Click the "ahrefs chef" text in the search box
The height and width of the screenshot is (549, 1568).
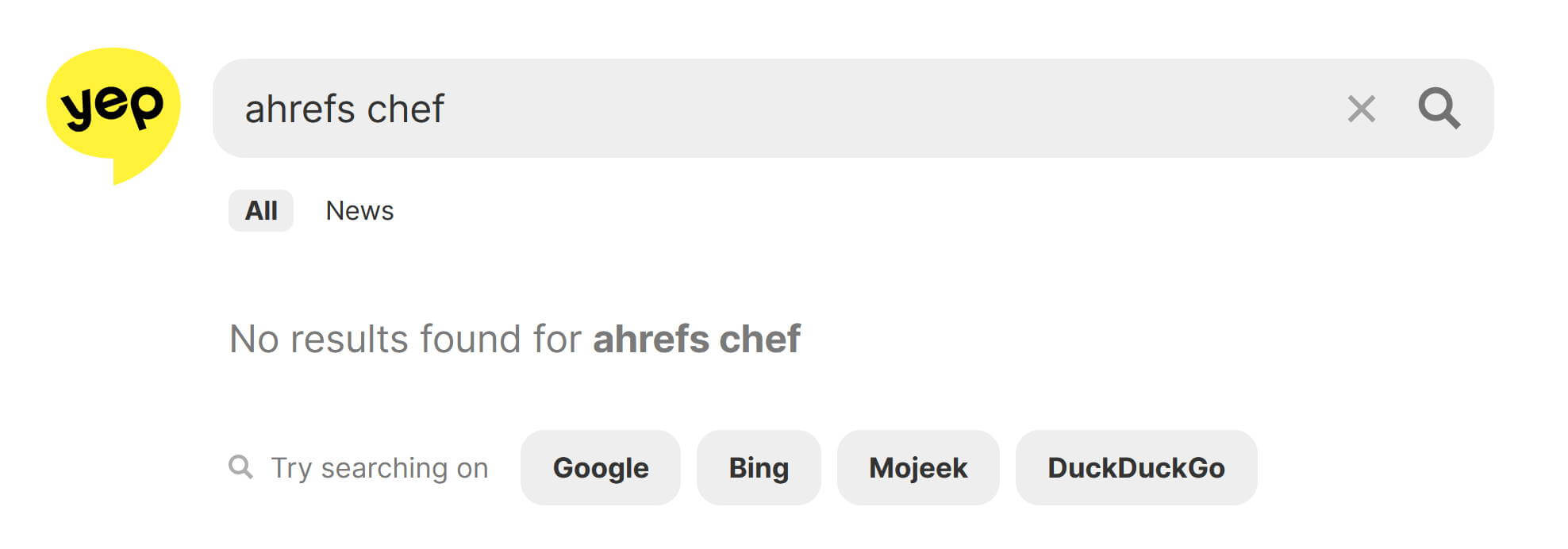tap(344, 109)
